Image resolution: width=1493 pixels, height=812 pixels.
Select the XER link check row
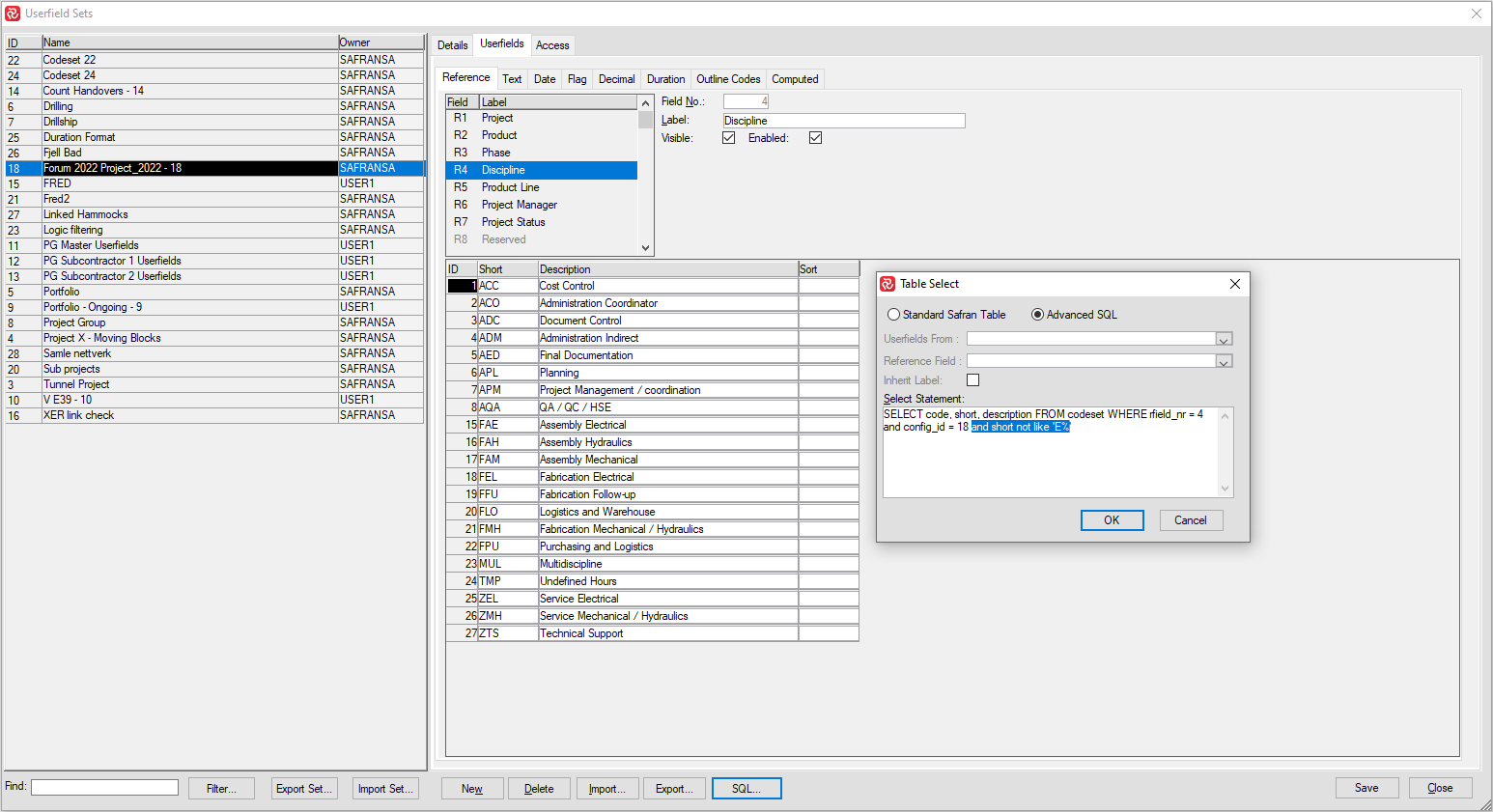click(x=214, y=415)
